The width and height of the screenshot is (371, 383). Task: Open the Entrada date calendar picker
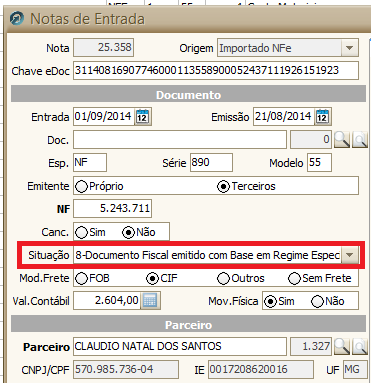143,117
